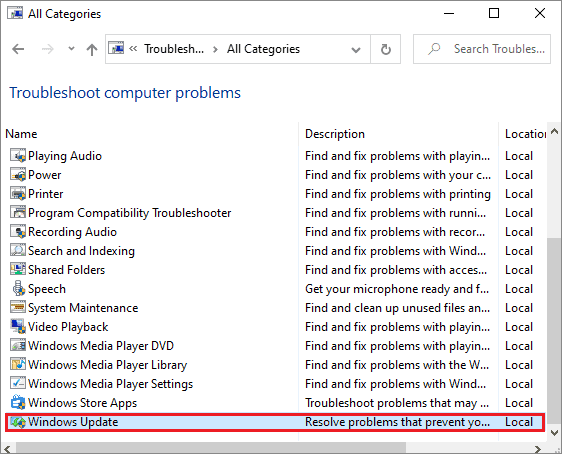Click 'Get your microphone ready and f...' description
The width and height of the screenshot is (562, 454).
(397, 289)
